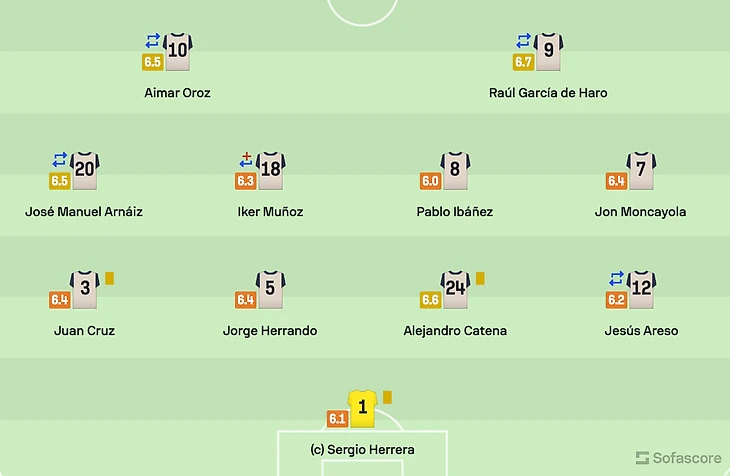Click the yellow card next to Juan Cruz
The width and height of the screenshot is (730, 476).
click(x=110, y=279)
